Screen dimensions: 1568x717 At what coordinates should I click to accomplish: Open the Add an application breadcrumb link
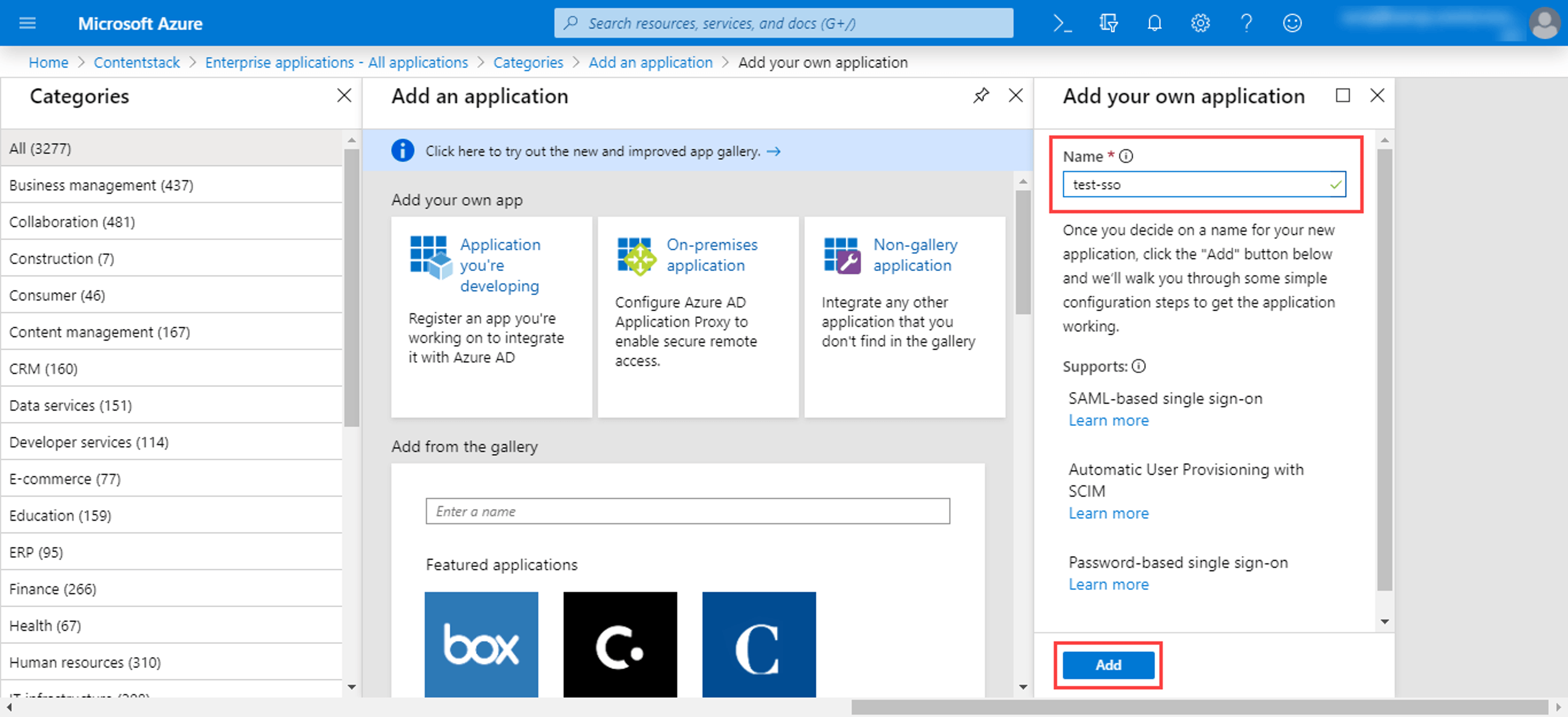pos(651,62)
